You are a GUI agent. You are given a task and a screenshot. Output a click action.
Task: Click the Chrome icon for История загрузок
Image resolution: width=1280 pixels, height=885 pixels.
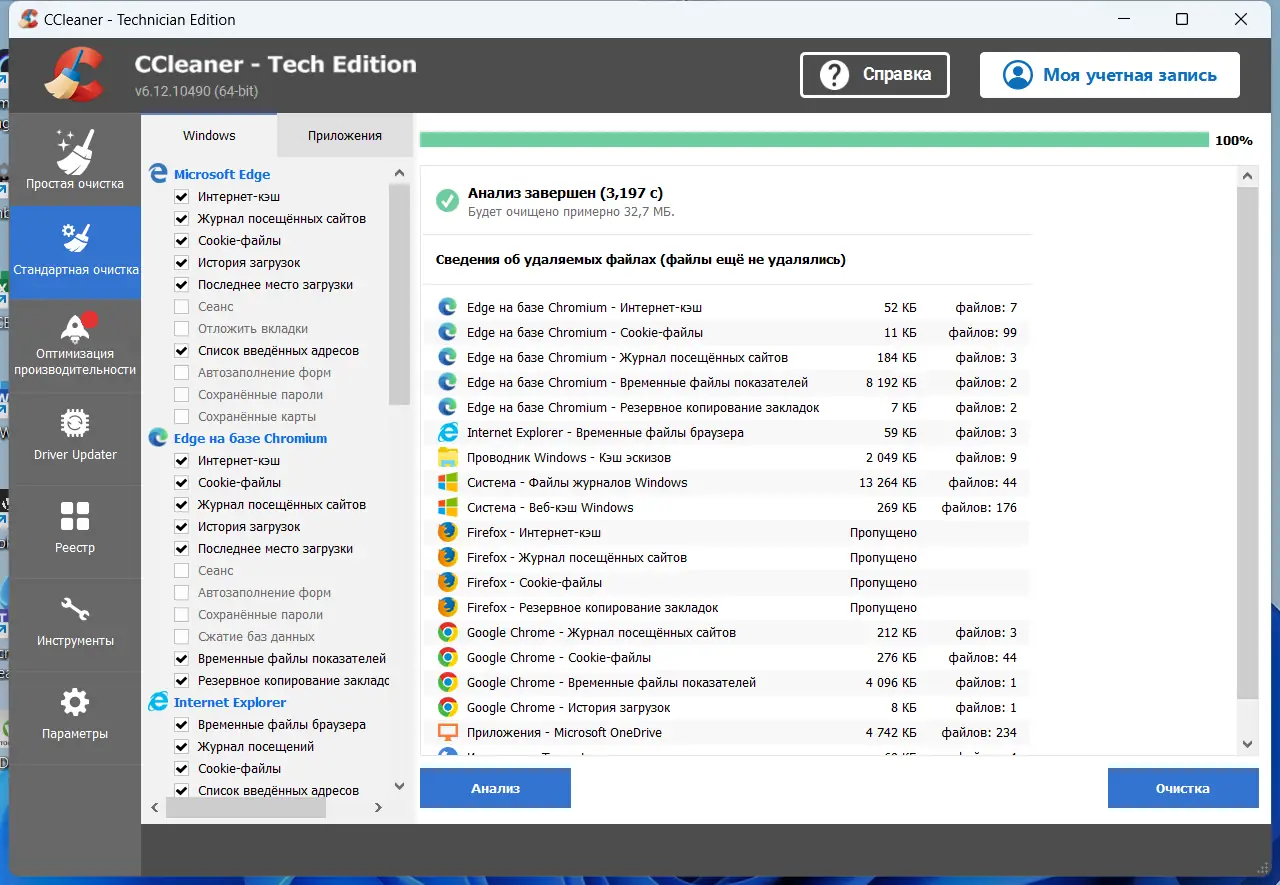(447, 707)
